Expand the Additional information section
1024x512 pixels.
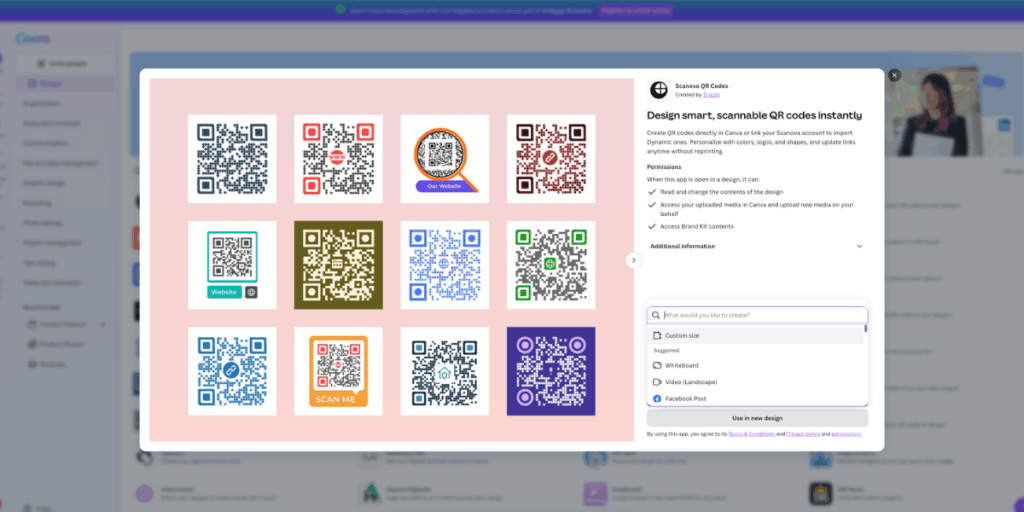pos(858,246)
